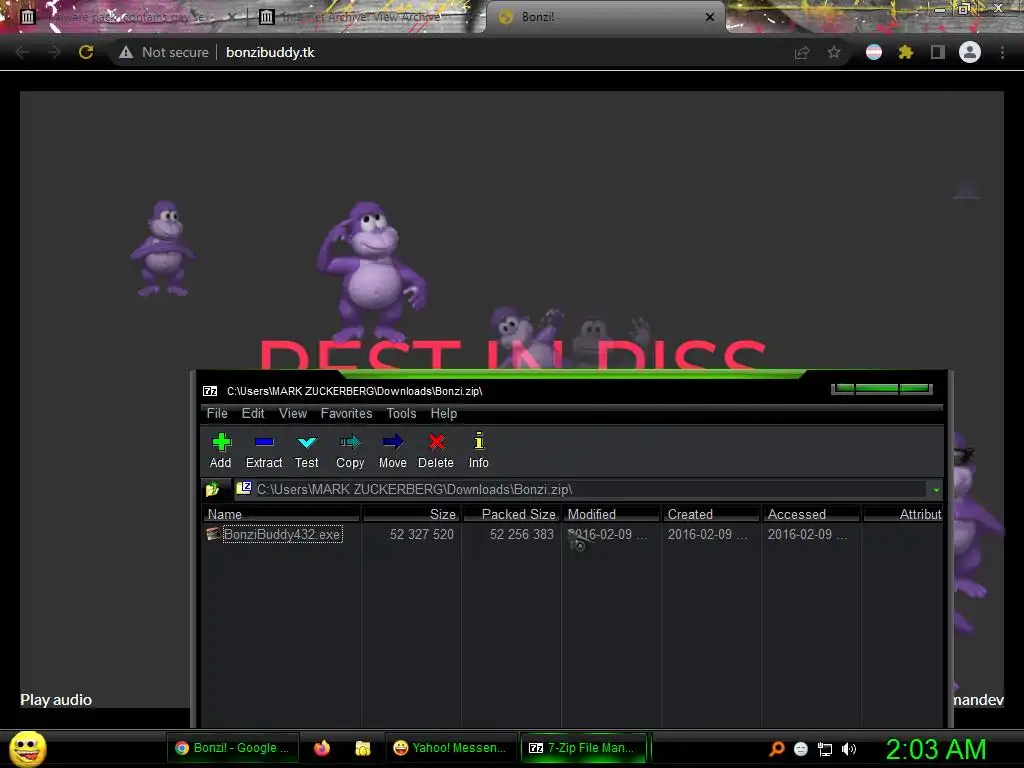The image size is (1024, 768).
Task: Click the Not secure warning indicator
Action: [x=164, y=52]
